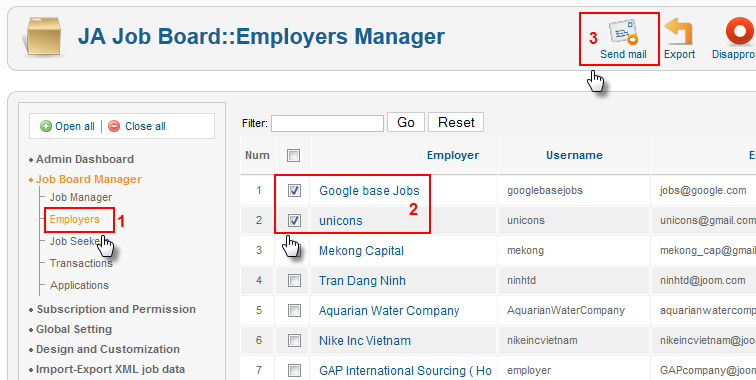
Task: Expand Design and Customization section
Action: point(108,349)
